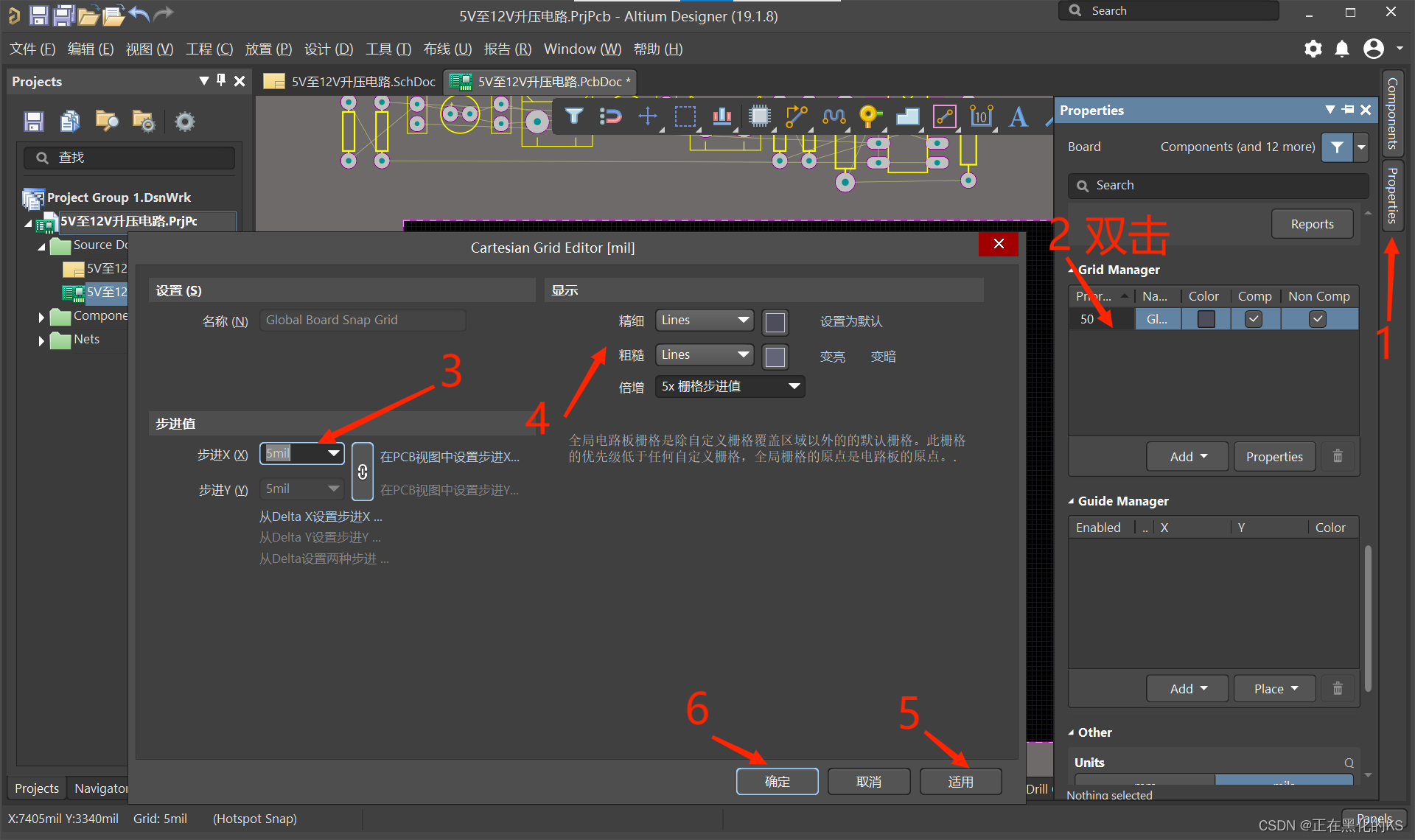
Task: Click the Properties panel Search field
Action: pyautogui.click(x=1218, y=186)
